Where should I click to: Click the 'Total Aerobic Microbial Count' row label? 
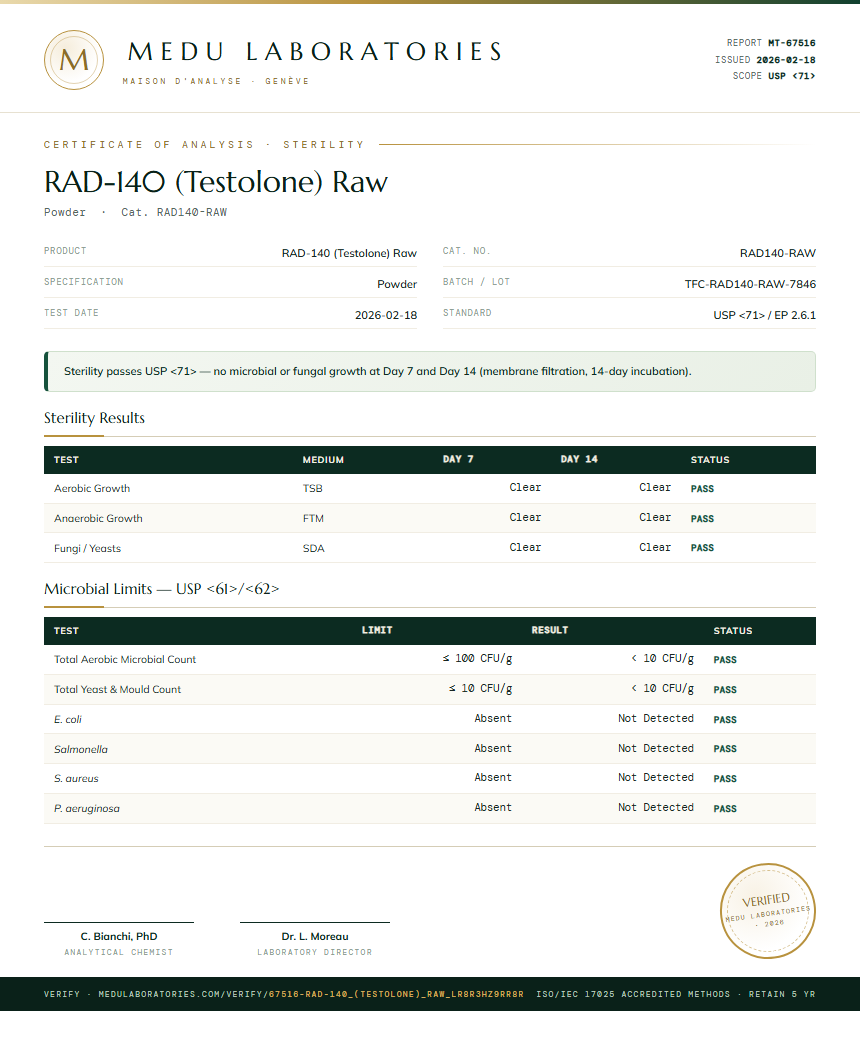pos(125,659)
